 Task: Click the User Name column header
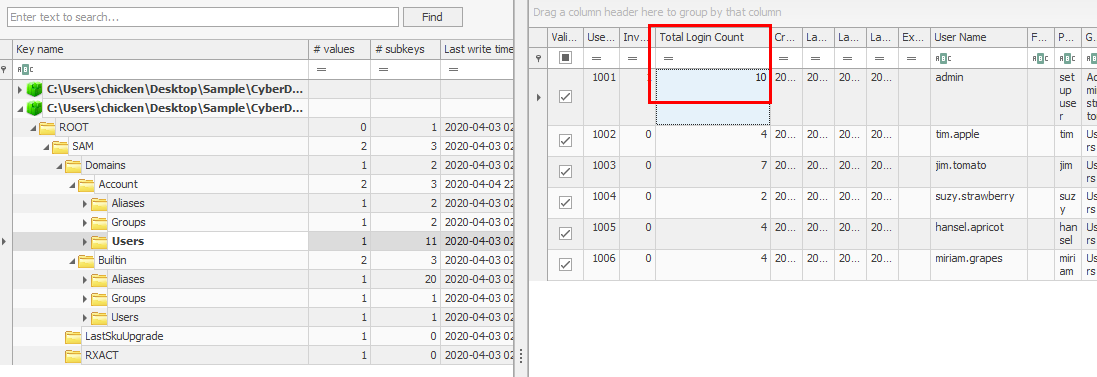click(x=979, y=37)
